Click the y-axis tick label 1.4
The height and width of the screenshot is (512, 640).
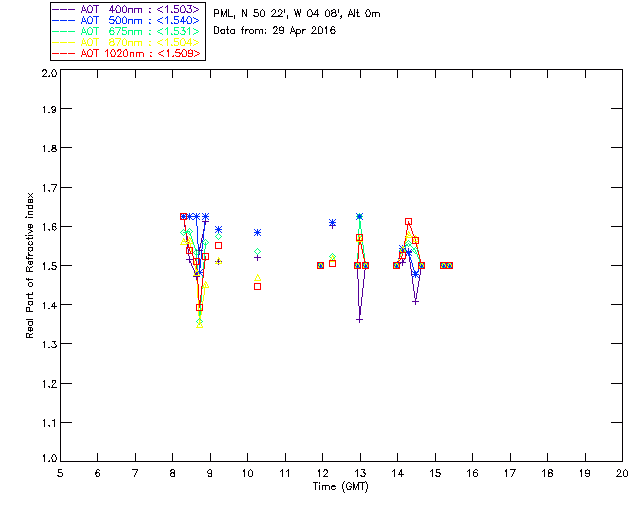[x=49, y=305]
